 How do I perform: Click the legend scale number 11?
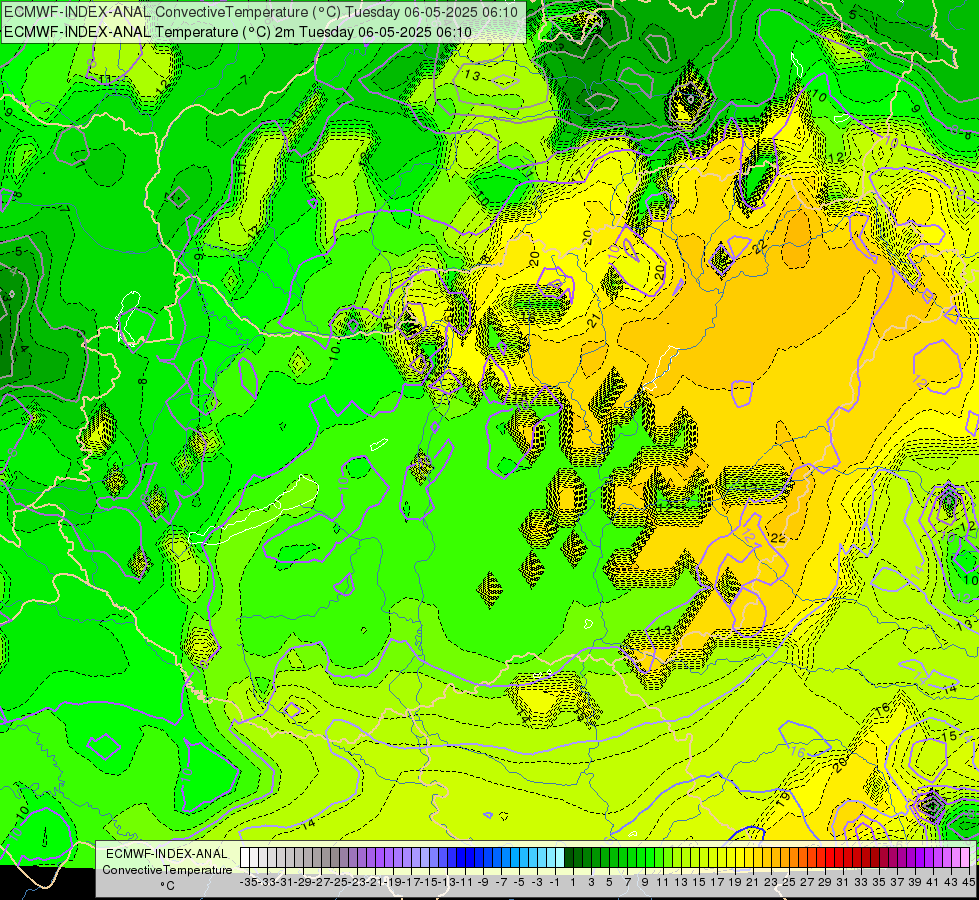(x=663, y=882)
